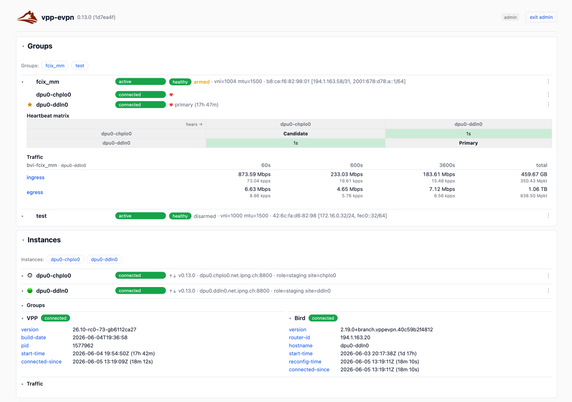Click the Bird reconfig-time label
The height and width of the screenshot is (402, 572).
click(305, 362)
